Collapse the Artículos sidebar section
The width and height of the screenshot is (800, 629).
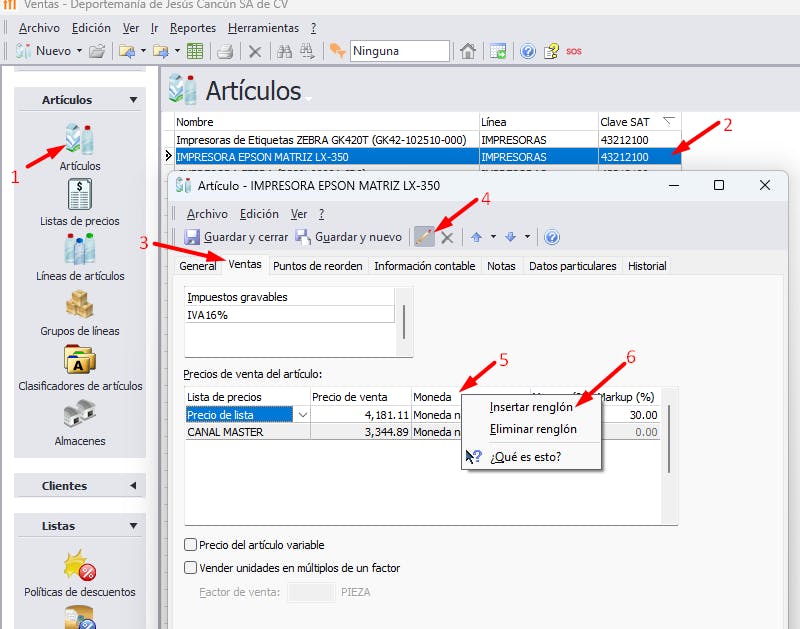133,100
